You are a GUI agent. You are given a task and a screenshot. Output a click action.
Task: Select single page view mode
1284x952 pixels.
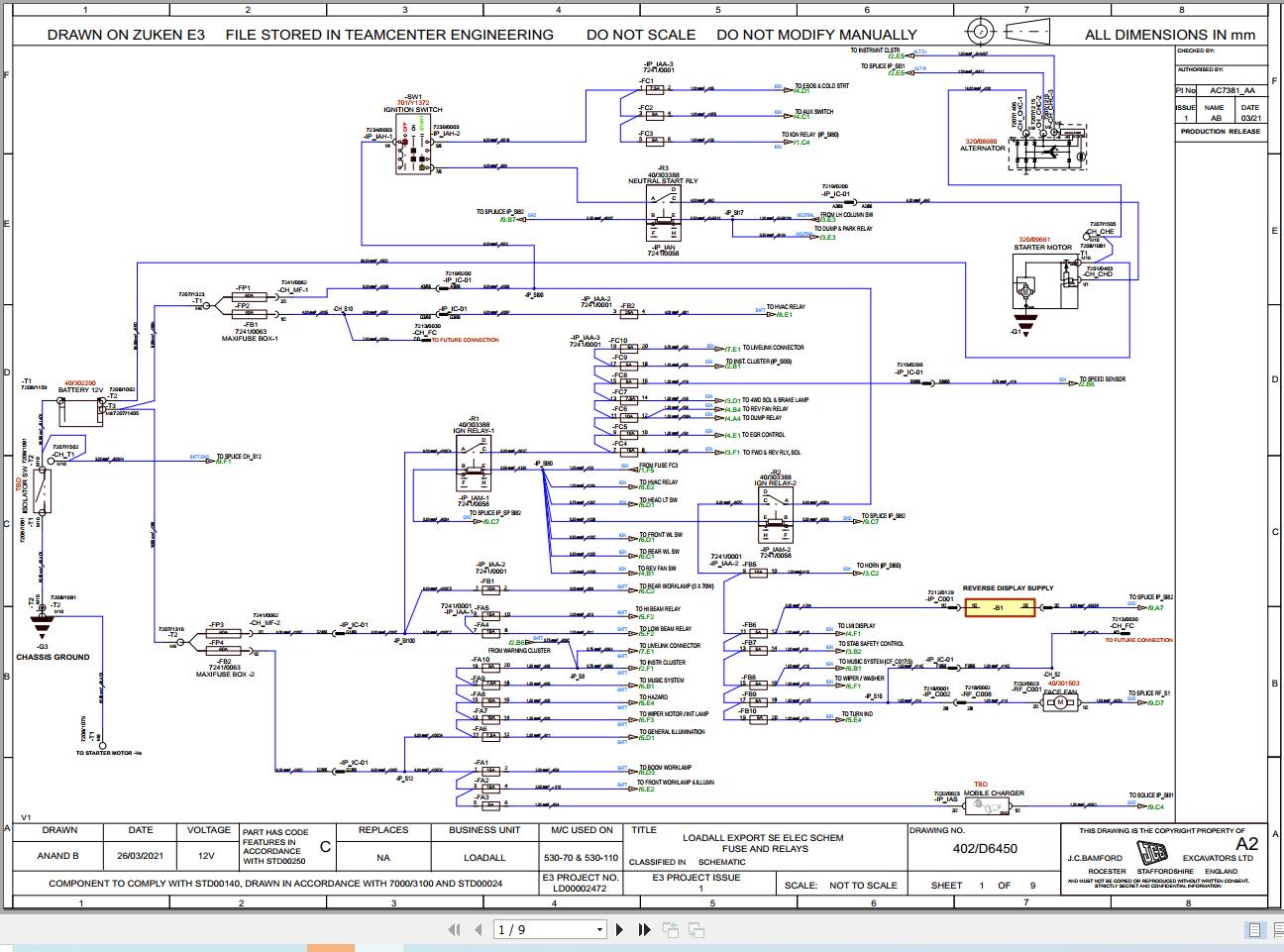1255,929
